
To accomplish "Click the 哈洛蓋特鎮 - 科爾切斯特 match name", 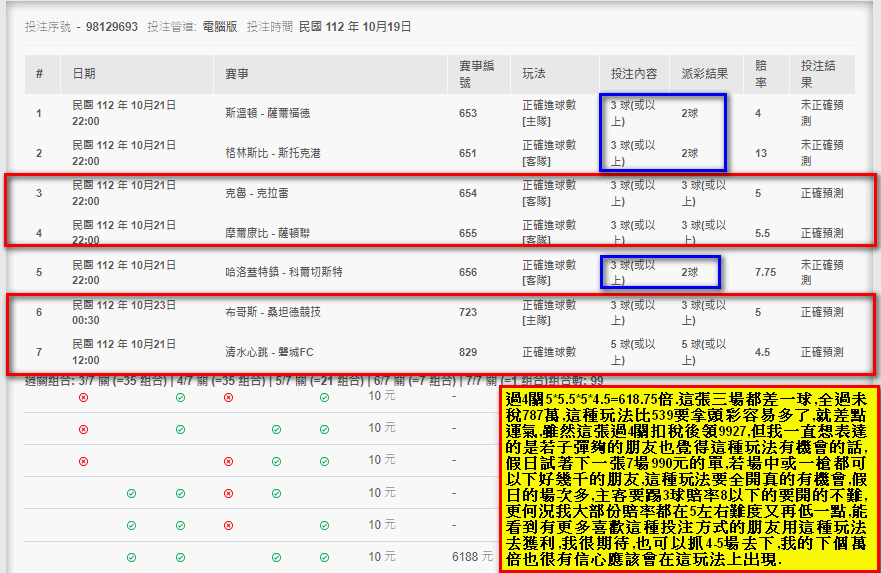I will (x=285, y=272).
